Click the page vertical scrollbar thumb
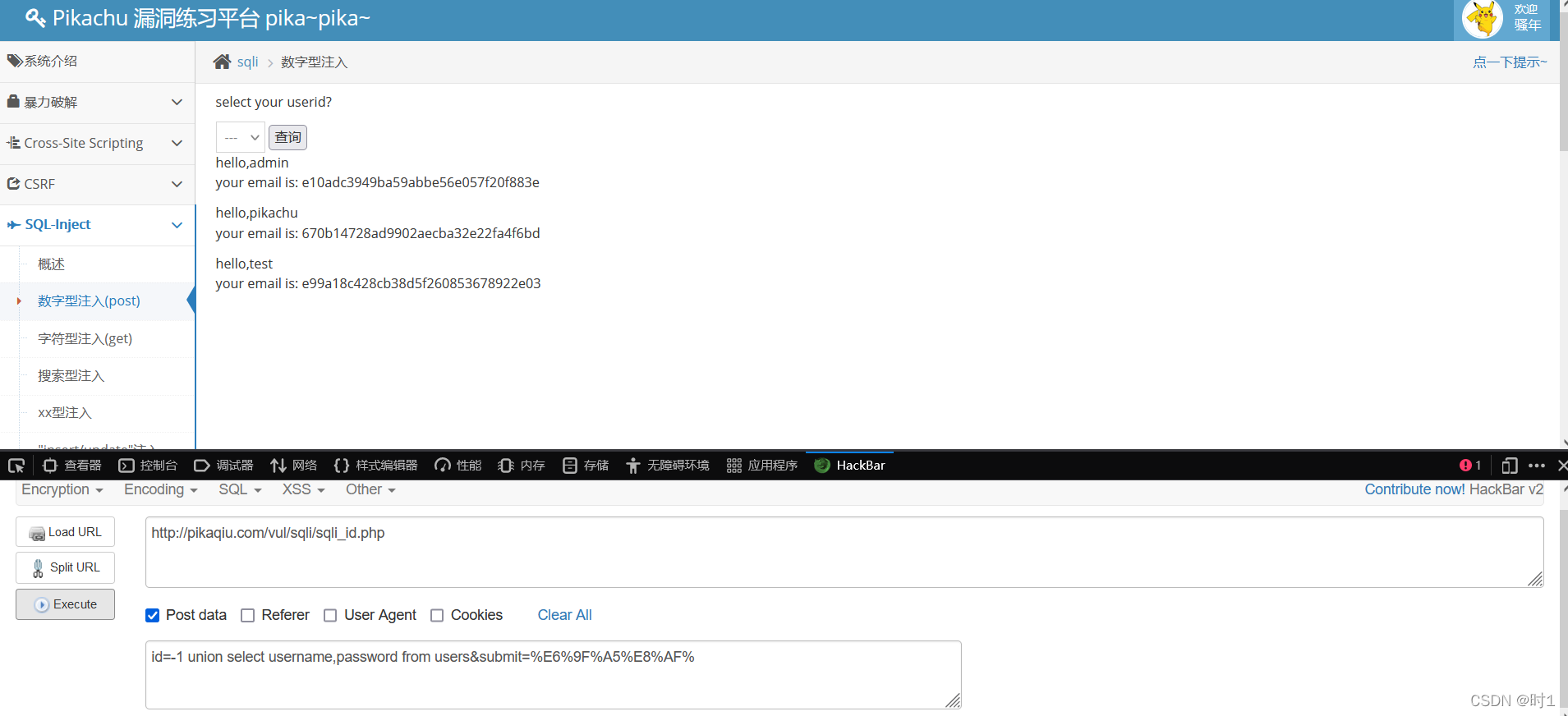Image resolution: width=1568 pixels, height=716 pixels. click(1564, 80)
